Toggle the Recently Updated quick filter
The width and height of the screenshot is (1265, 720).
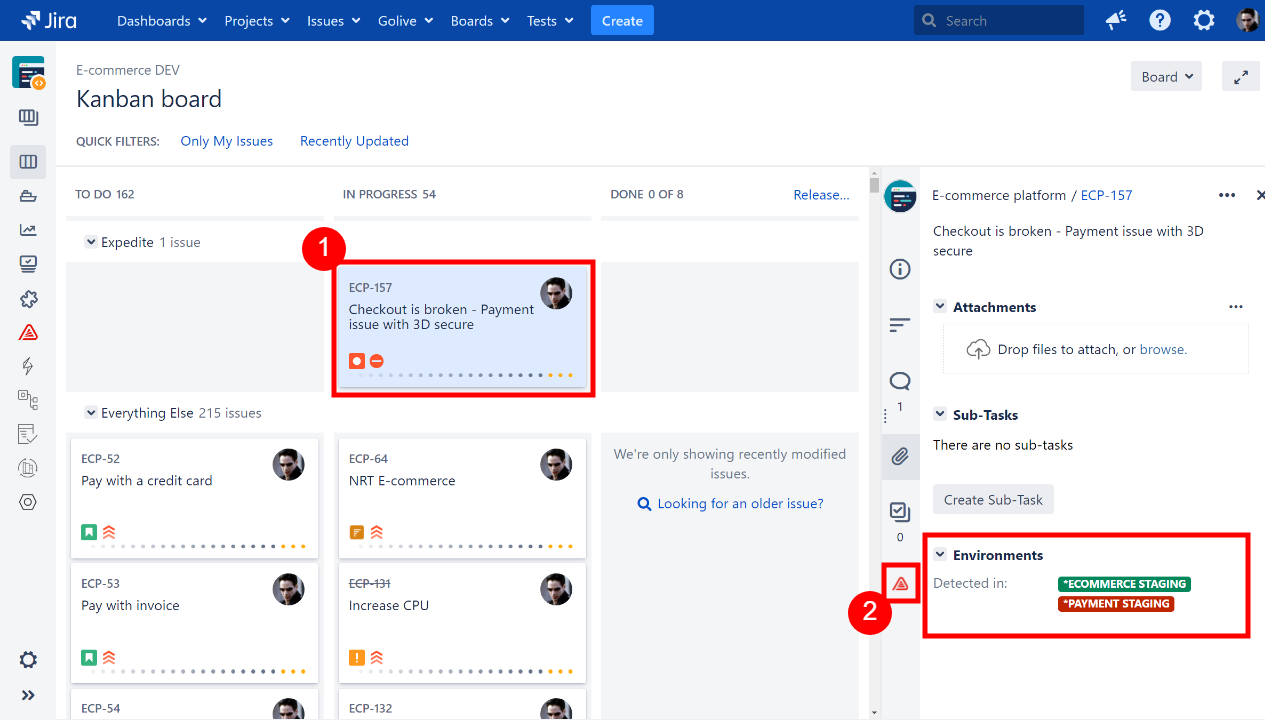[354, 141]
